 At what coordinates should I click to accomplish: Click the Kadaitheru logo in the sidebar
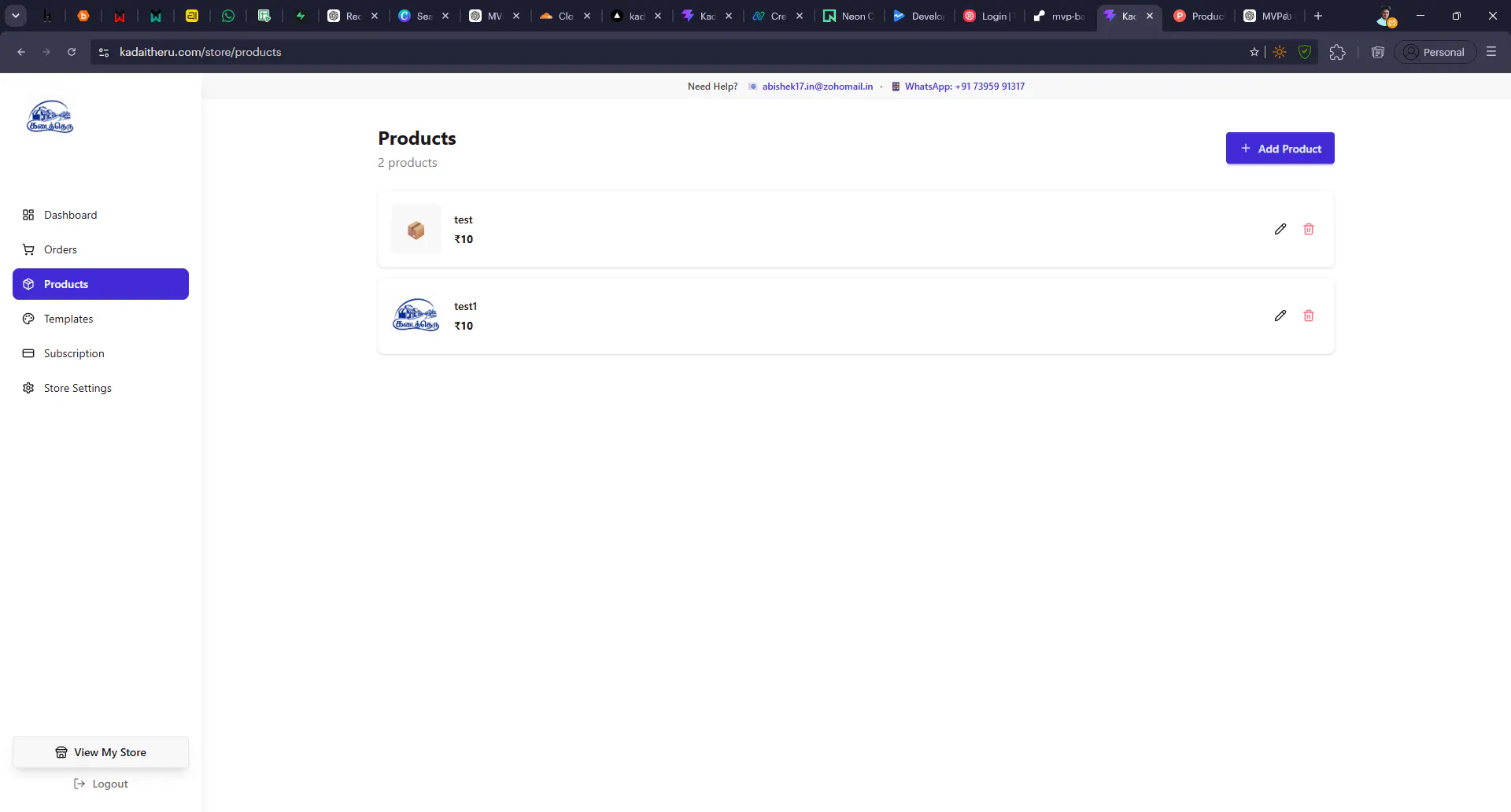click(x=50, y=116)
